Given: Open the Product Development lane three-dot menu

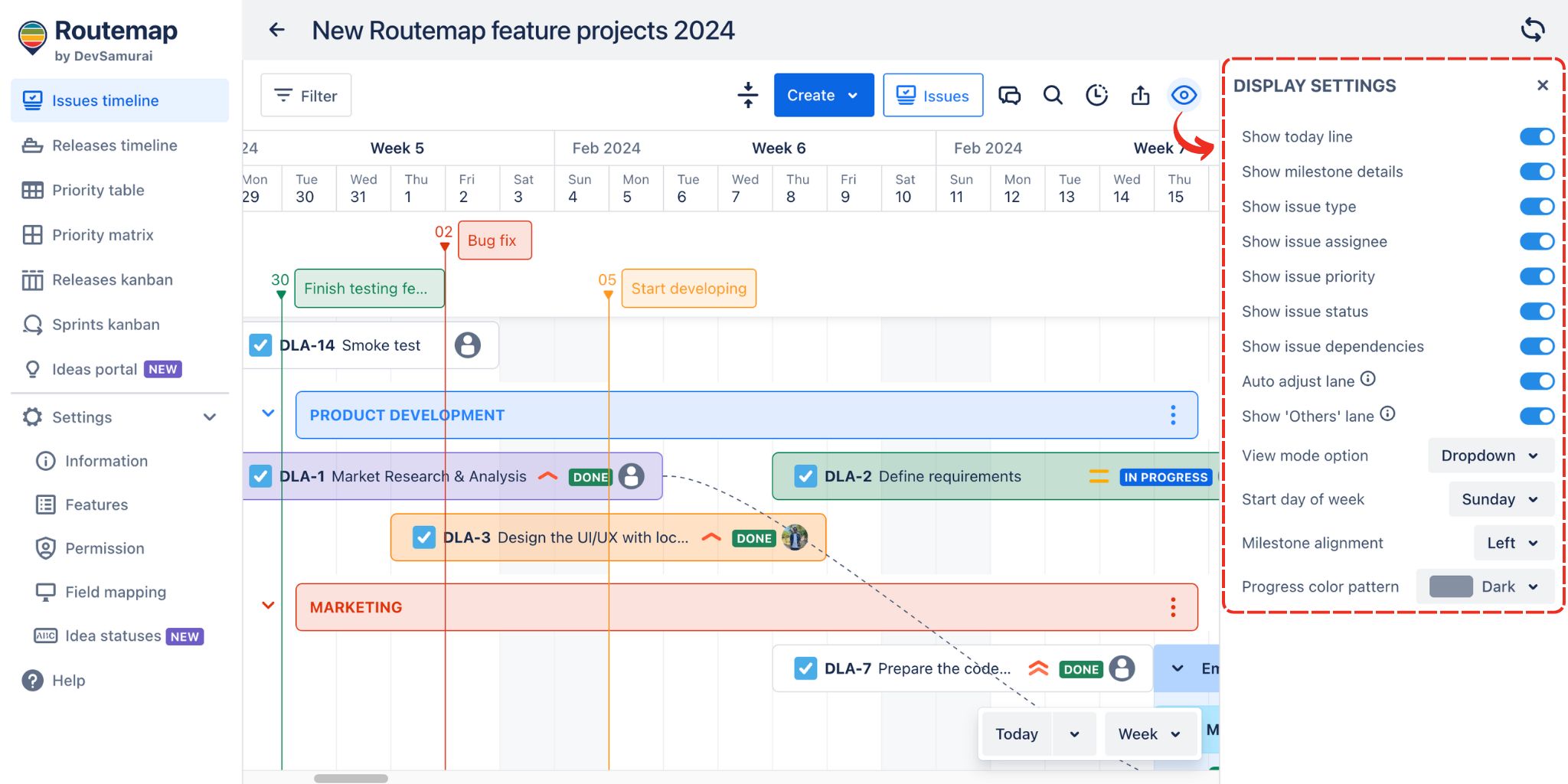Looking at the screenshot, I should click(x=1172, y=415).
